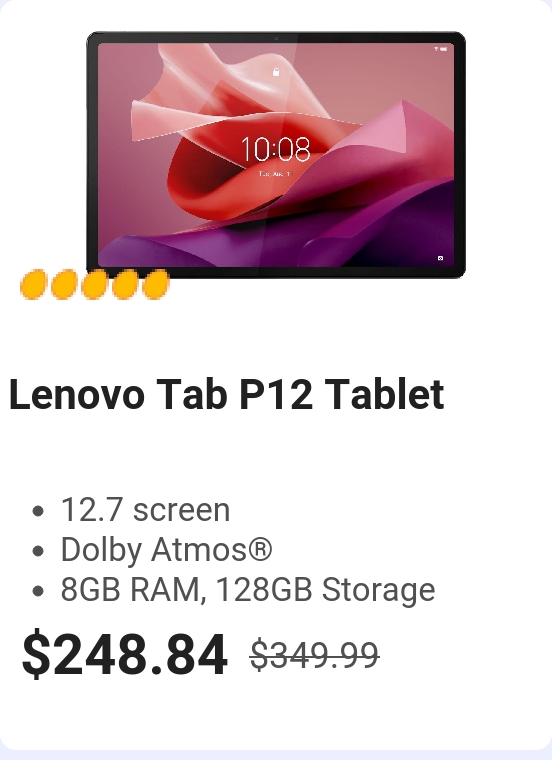Click the second rating star
The width and height of the screenshot is (552, 760).
(64, 285)
